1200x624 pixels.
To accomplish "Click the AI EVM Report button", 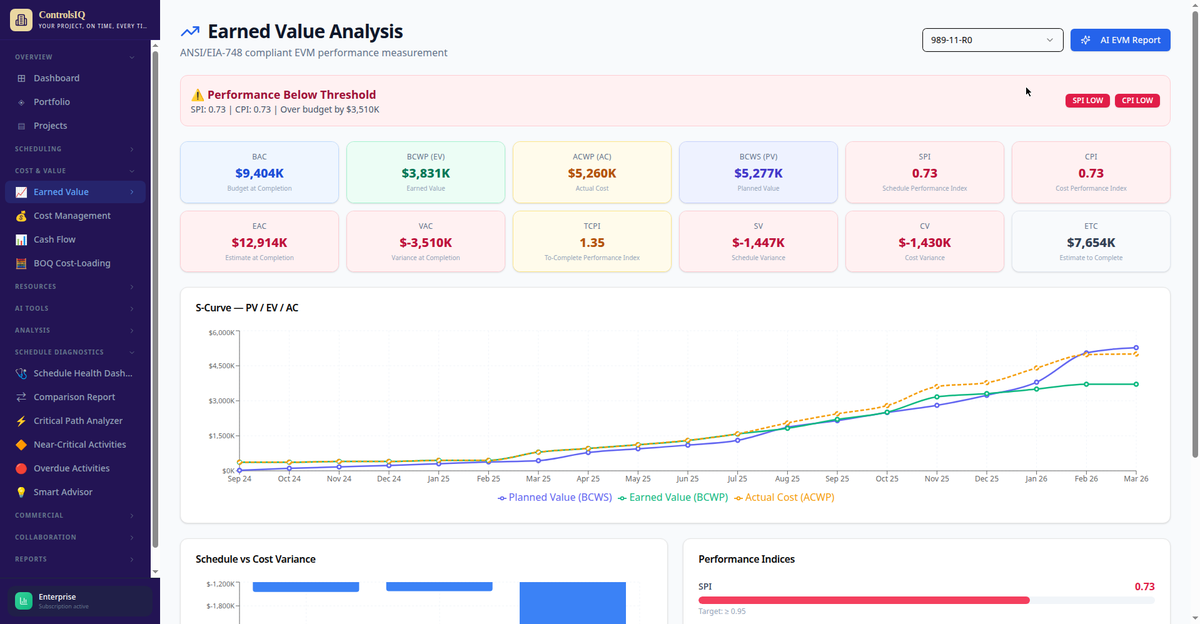I will point(1120,40).
